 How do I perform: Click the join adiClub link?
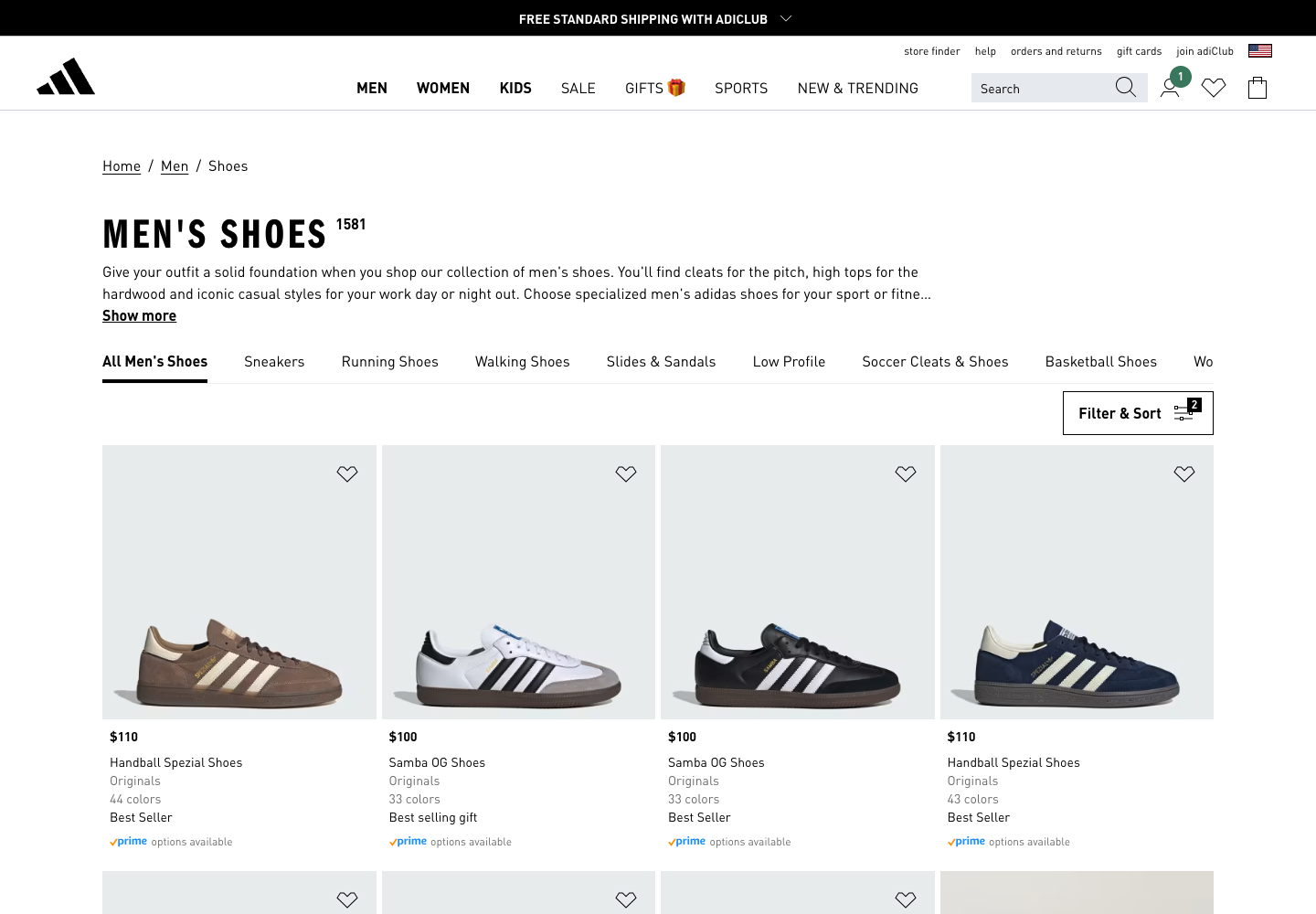1205,51
